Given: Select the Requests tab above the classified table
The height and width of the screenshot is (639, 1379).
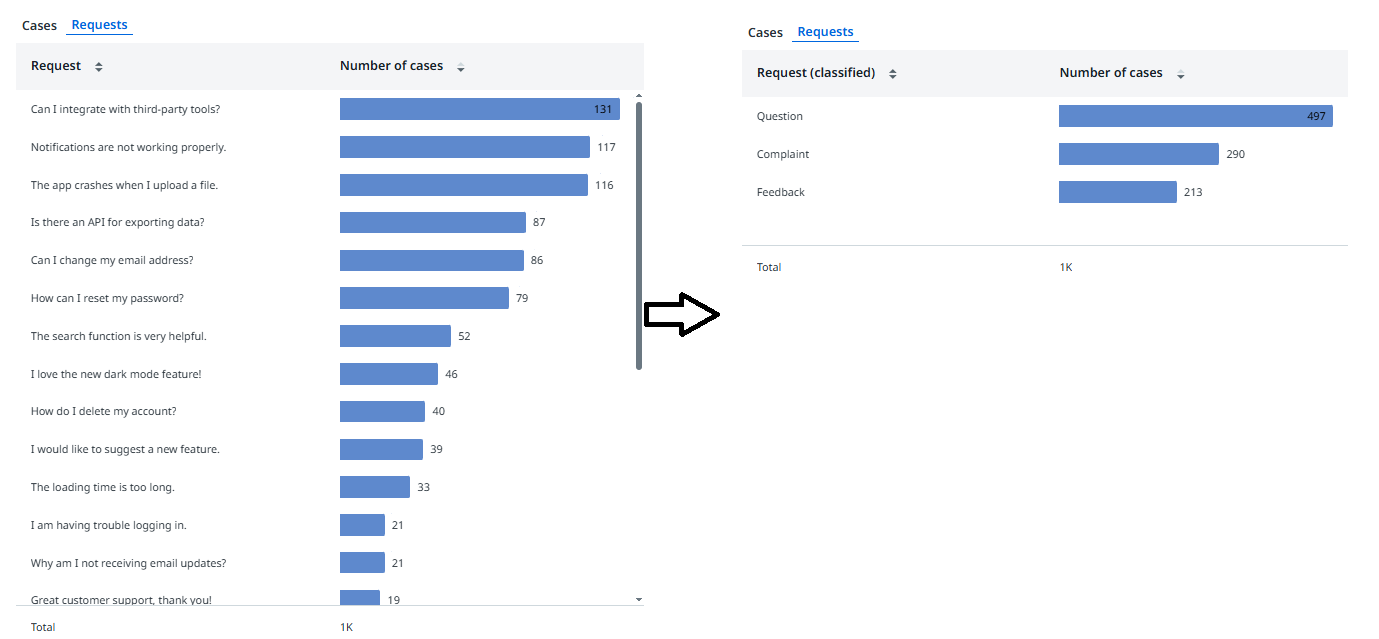Looking at the screenshot, I should pos(825,32).
